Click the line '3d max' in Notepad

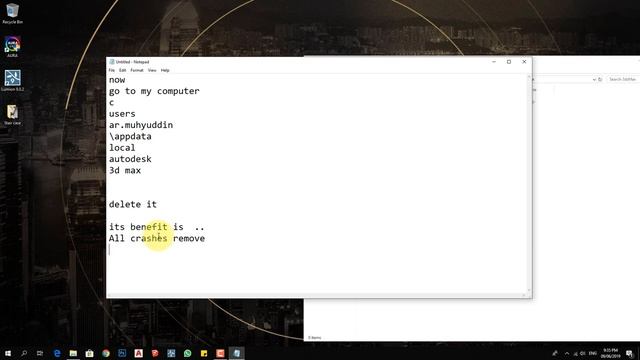click(125, 170)
